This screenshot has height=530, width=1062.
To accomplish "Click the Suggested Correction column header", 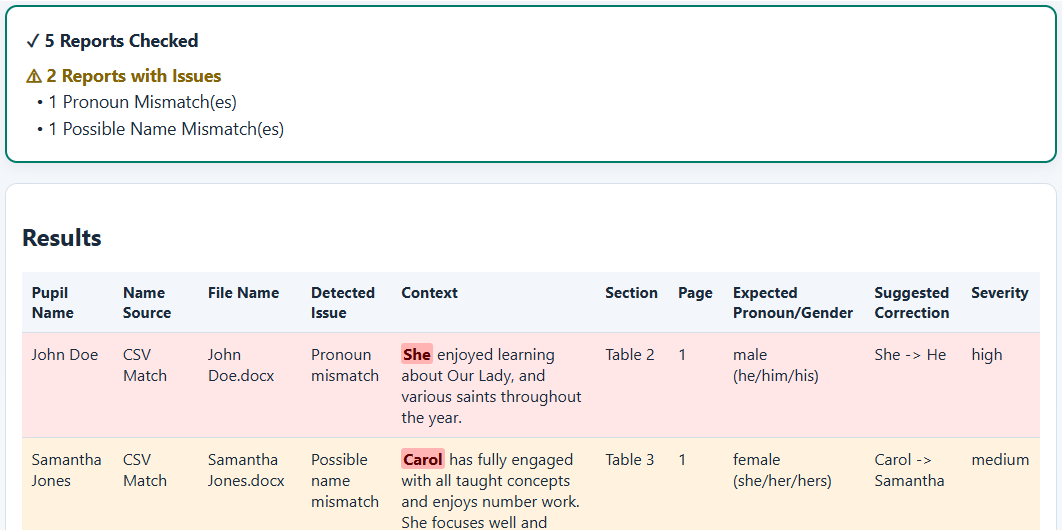I will click(912, 303).
